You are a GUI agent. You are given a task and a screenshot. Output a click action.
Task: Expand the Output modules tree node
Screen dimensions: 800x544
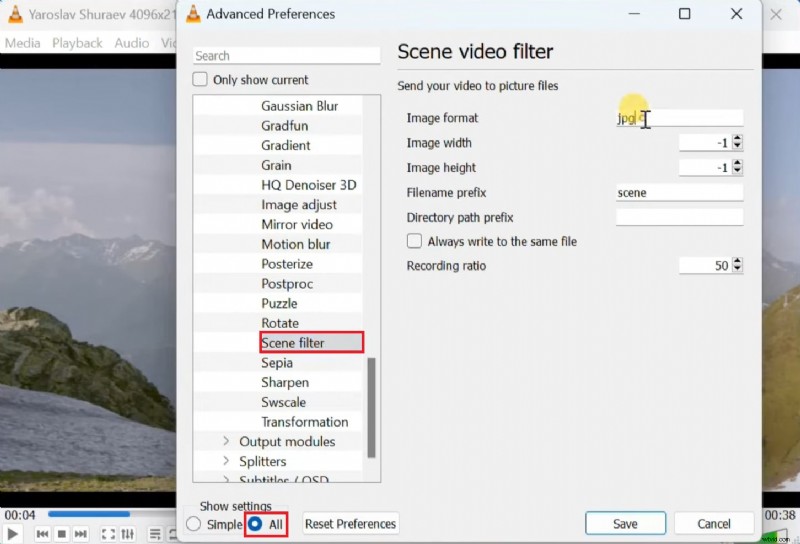click(x=226, y=442)
